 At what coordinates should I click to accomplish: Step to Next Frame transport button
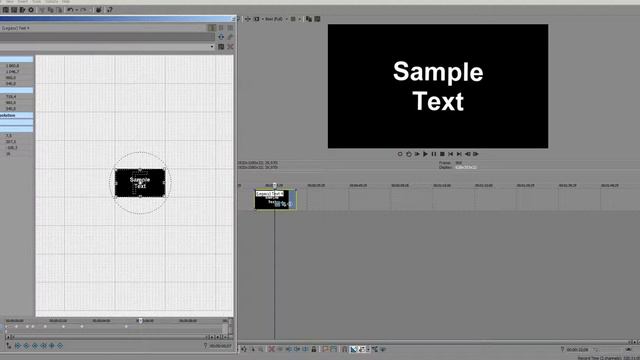click(x=476, y=154)
